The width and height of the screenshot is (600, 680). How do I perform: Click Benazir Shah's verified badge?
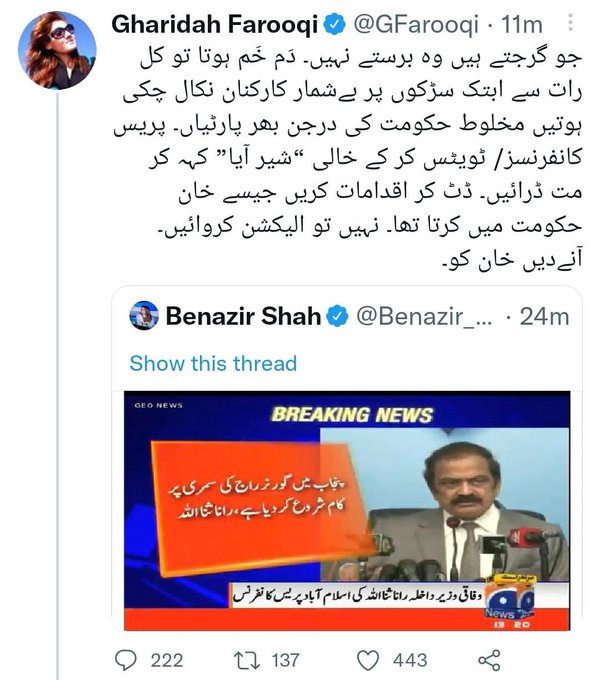(337, 316)
